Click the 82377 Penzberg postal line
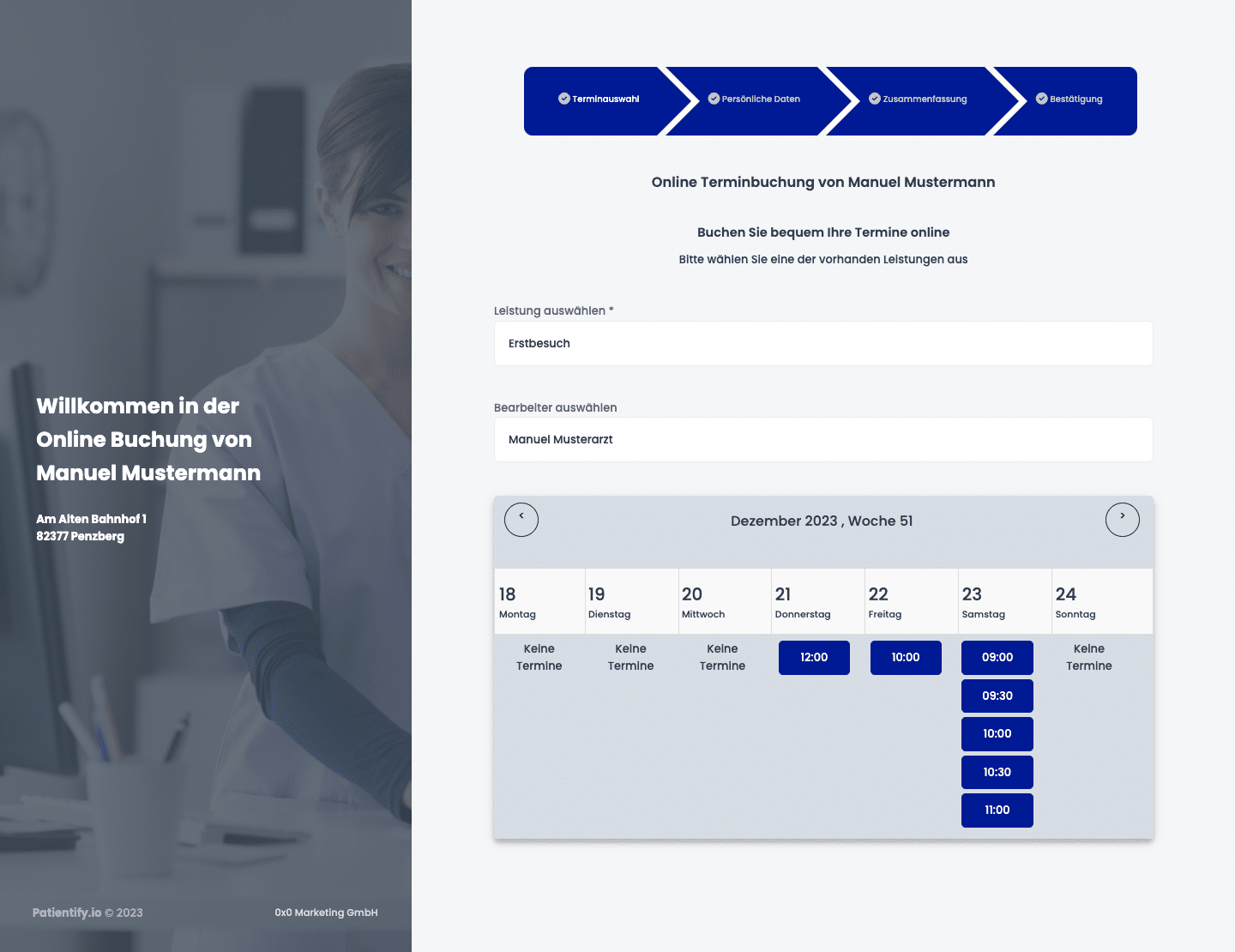This screenshot has height=952, width=1235. (x=80, y=536)
